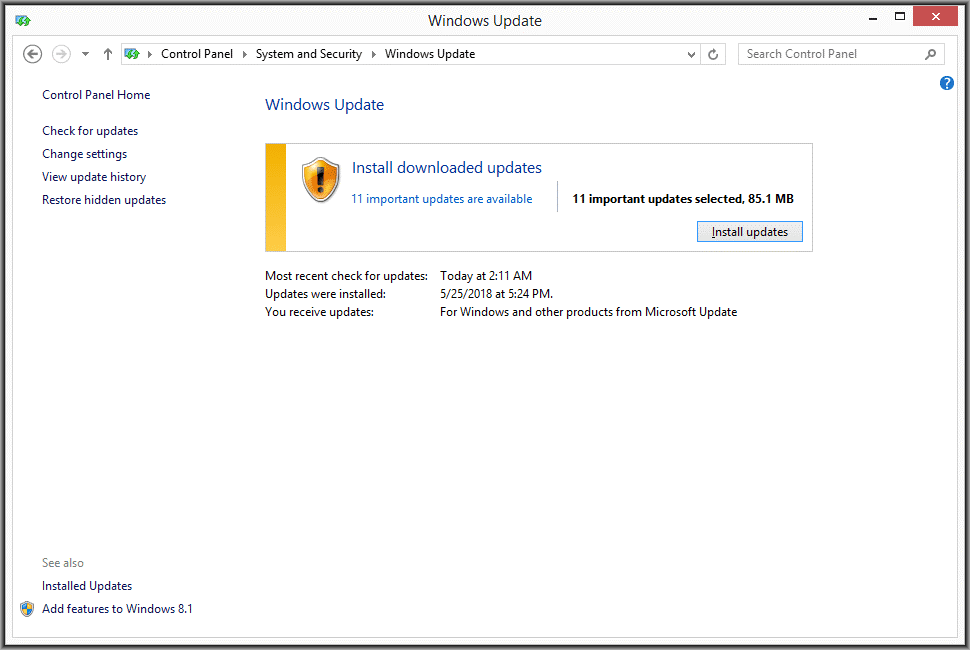Select the Control Panel breadcrumb
This screenshot has height=650, width=970.
click(x=197, y=54)
